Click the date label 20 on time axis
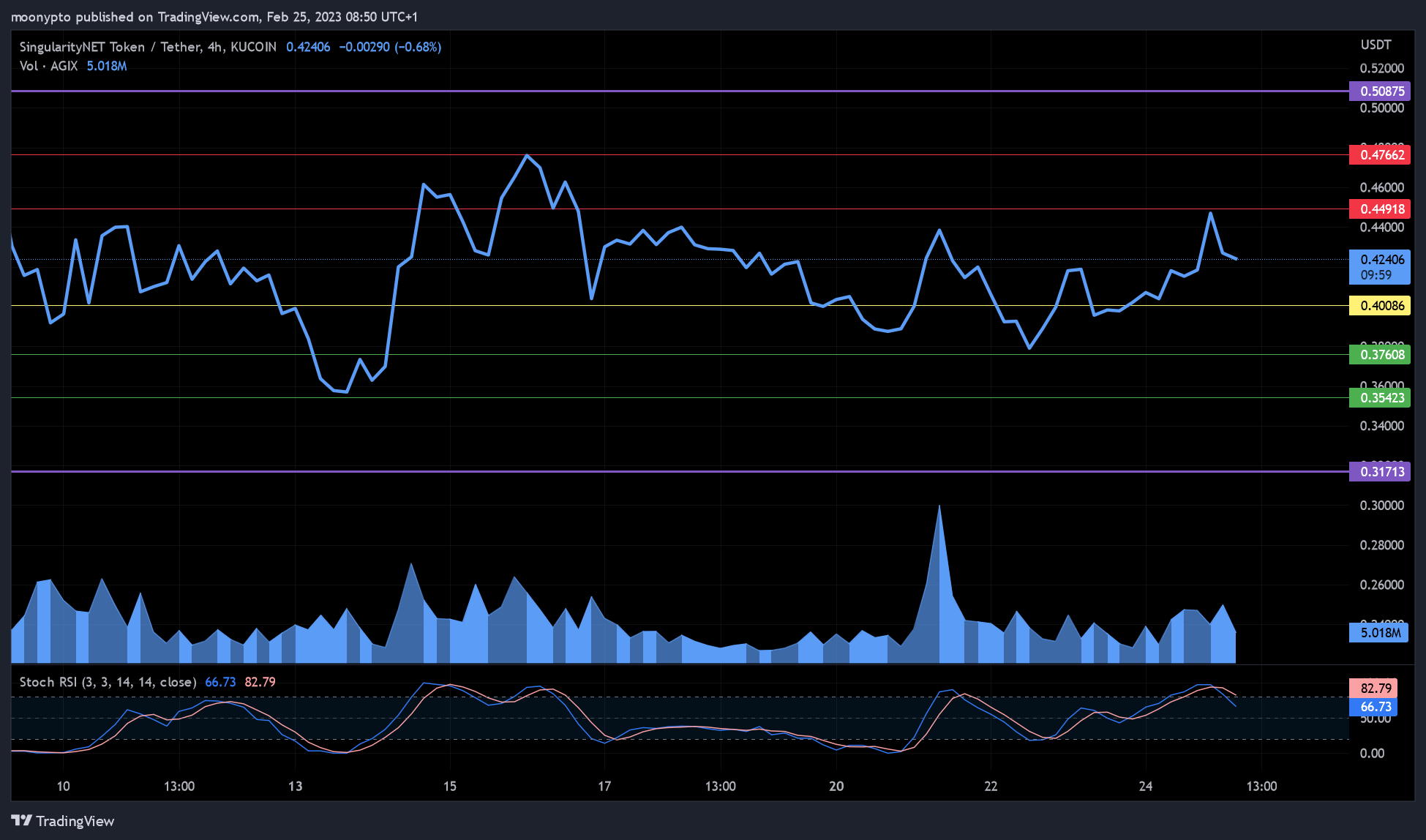Image resolution: width=1426 pixels, height=840 pixels. point(836,787)
